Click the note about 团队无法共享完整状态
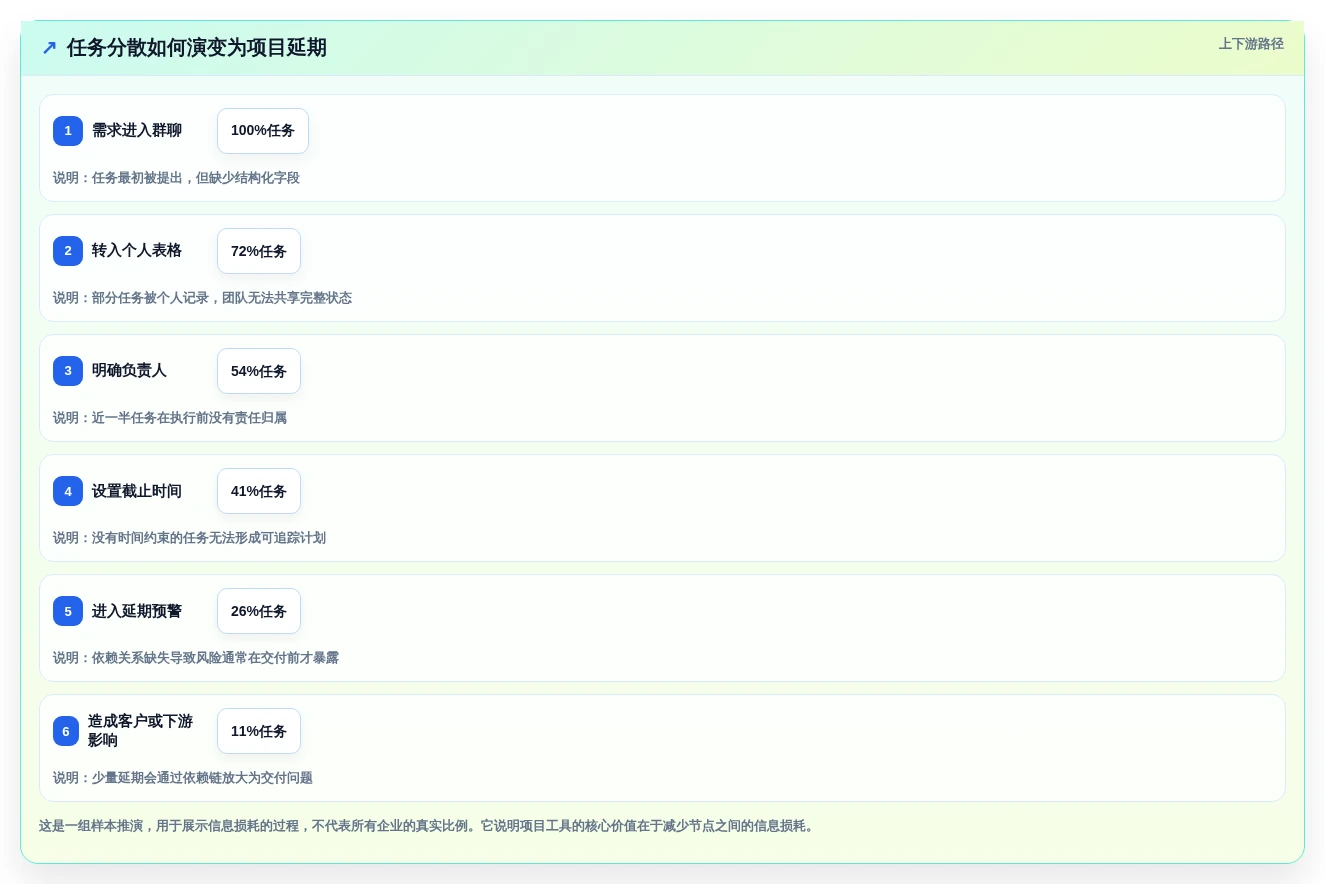 click(x=202, y=298)
